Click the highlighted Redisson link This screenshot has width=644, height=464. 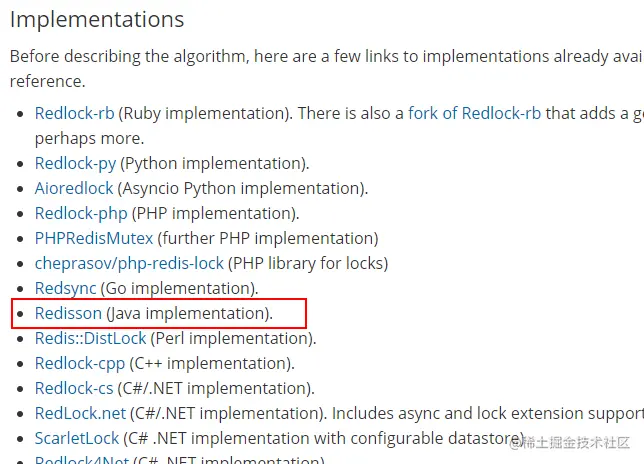[x=68, y=313]
